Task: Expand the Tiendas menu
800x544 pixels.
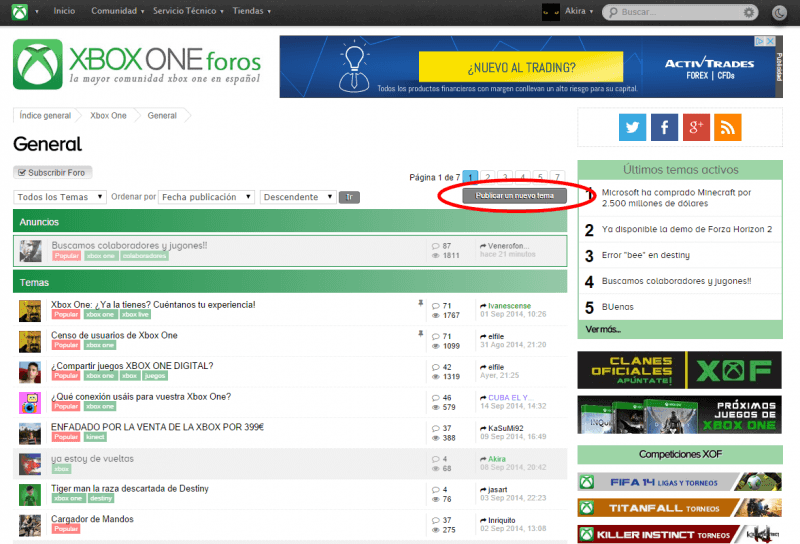Action: pos(252,11)
